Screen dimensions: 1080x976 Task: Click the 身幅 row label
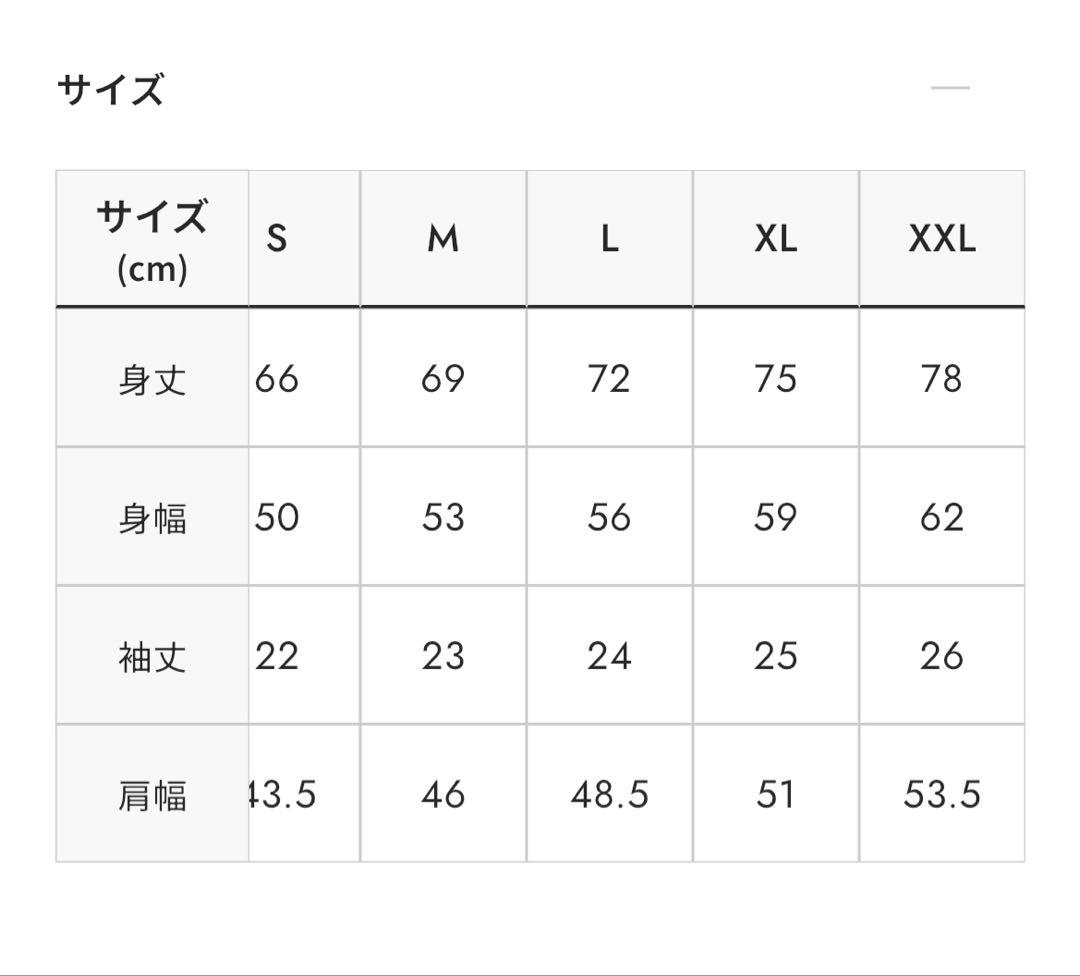pyautogui.click(x=152, y=517)
